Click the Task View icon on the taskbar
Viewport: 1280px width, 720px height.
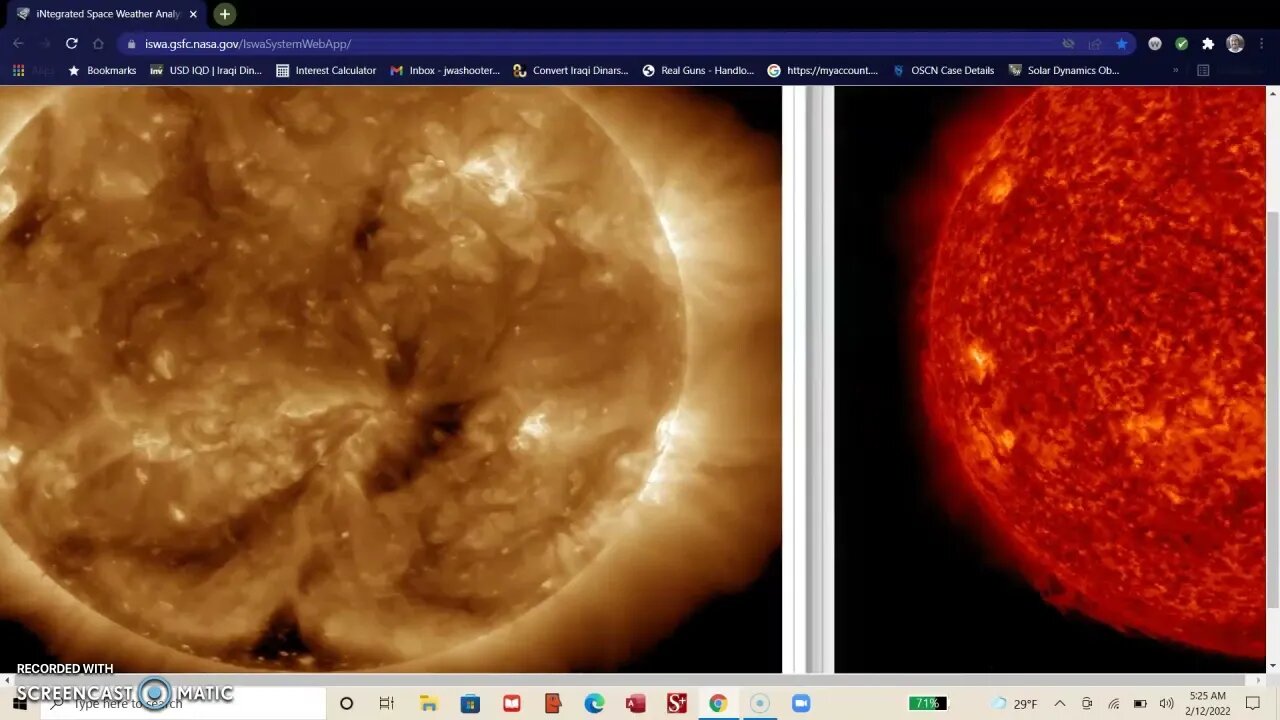387,703
